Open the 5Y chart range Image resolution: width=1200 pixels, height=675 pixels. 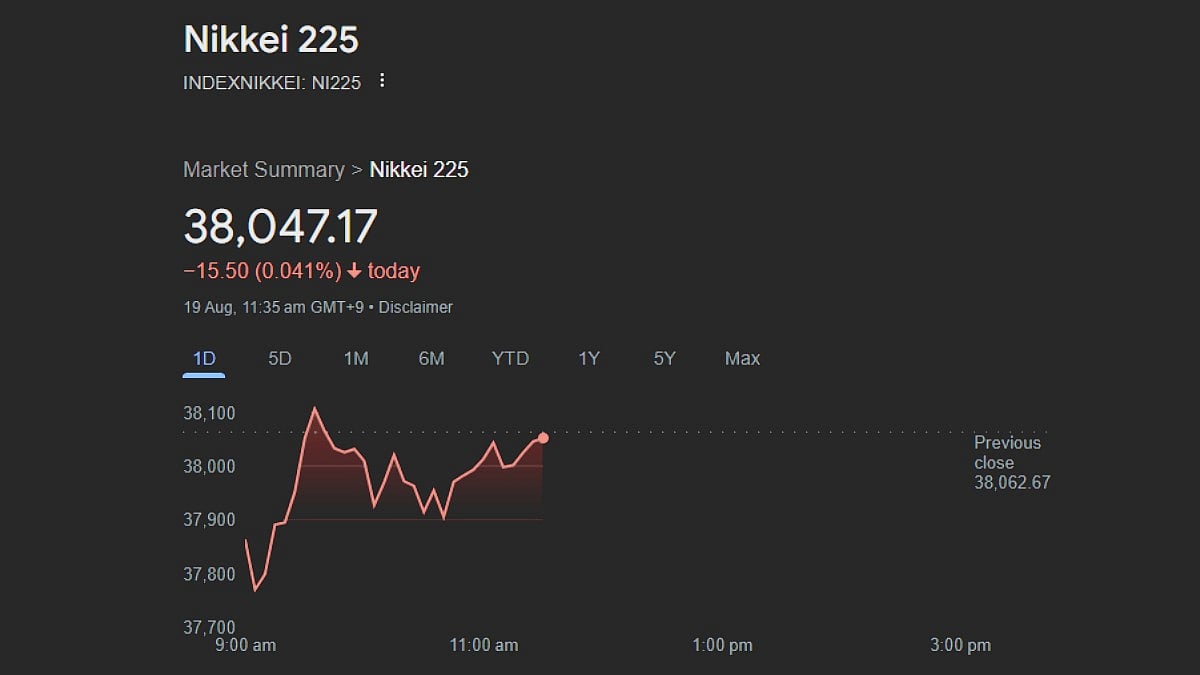[665, 359]
